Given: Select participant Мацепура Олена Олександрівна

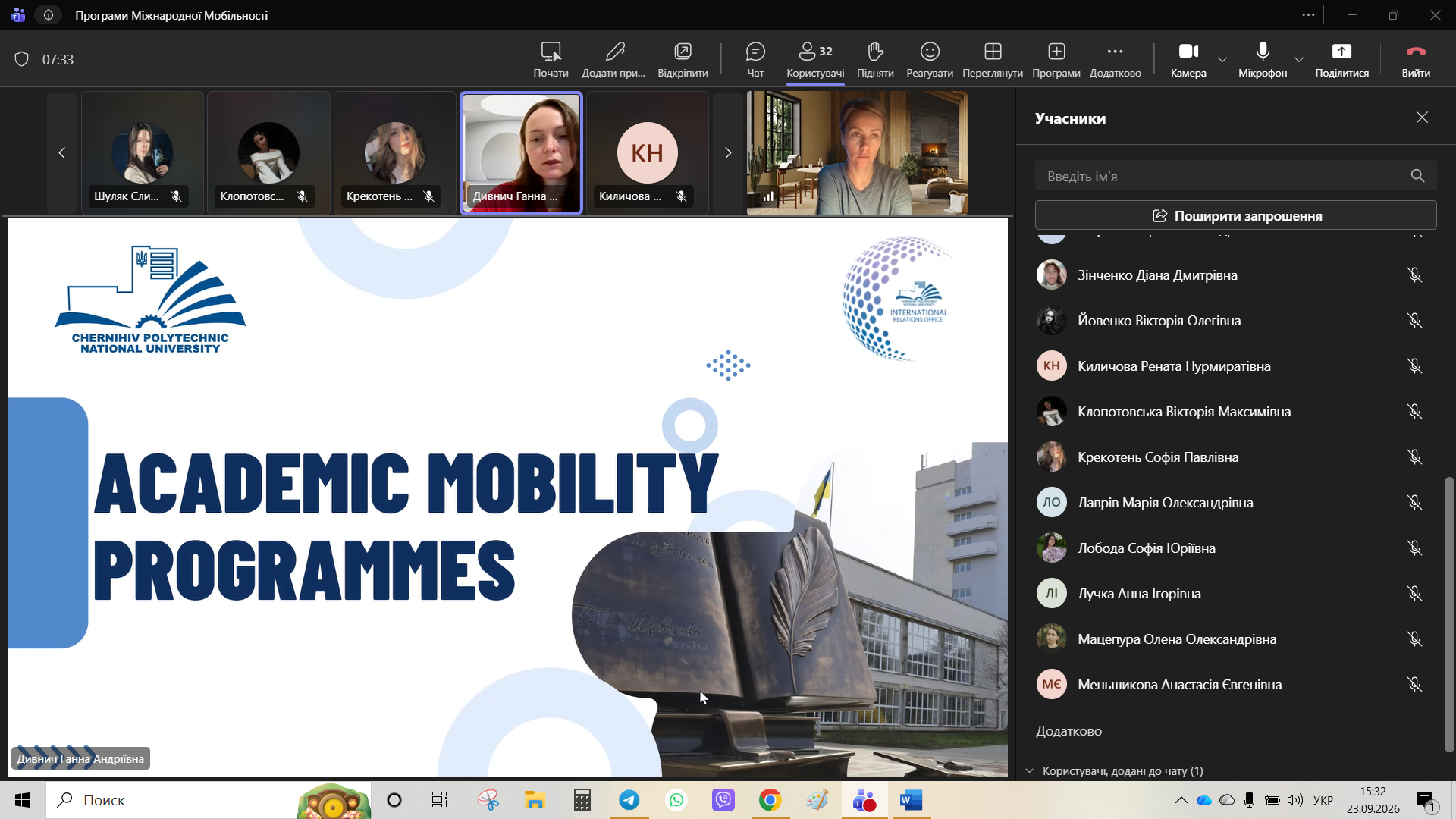Looking at the screenshot, I should (x=1235, y=639).
